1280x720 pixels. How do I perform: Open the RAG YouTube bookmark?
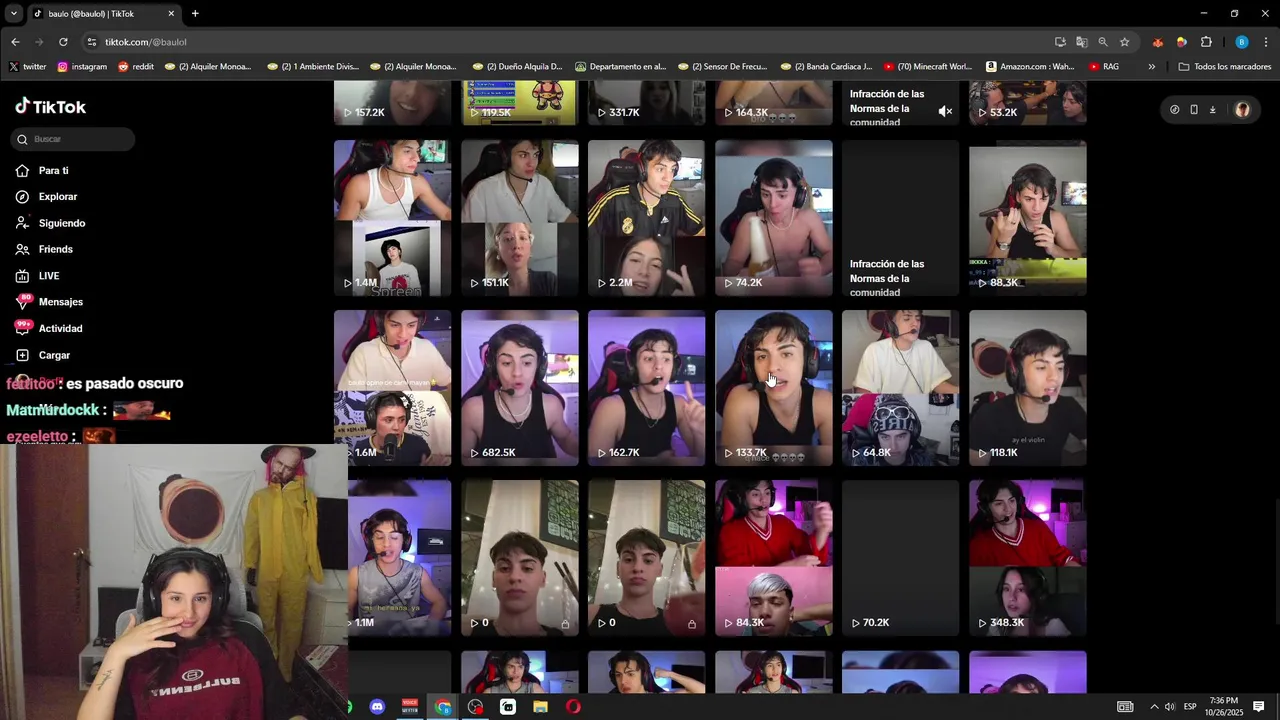[1104, 67]
